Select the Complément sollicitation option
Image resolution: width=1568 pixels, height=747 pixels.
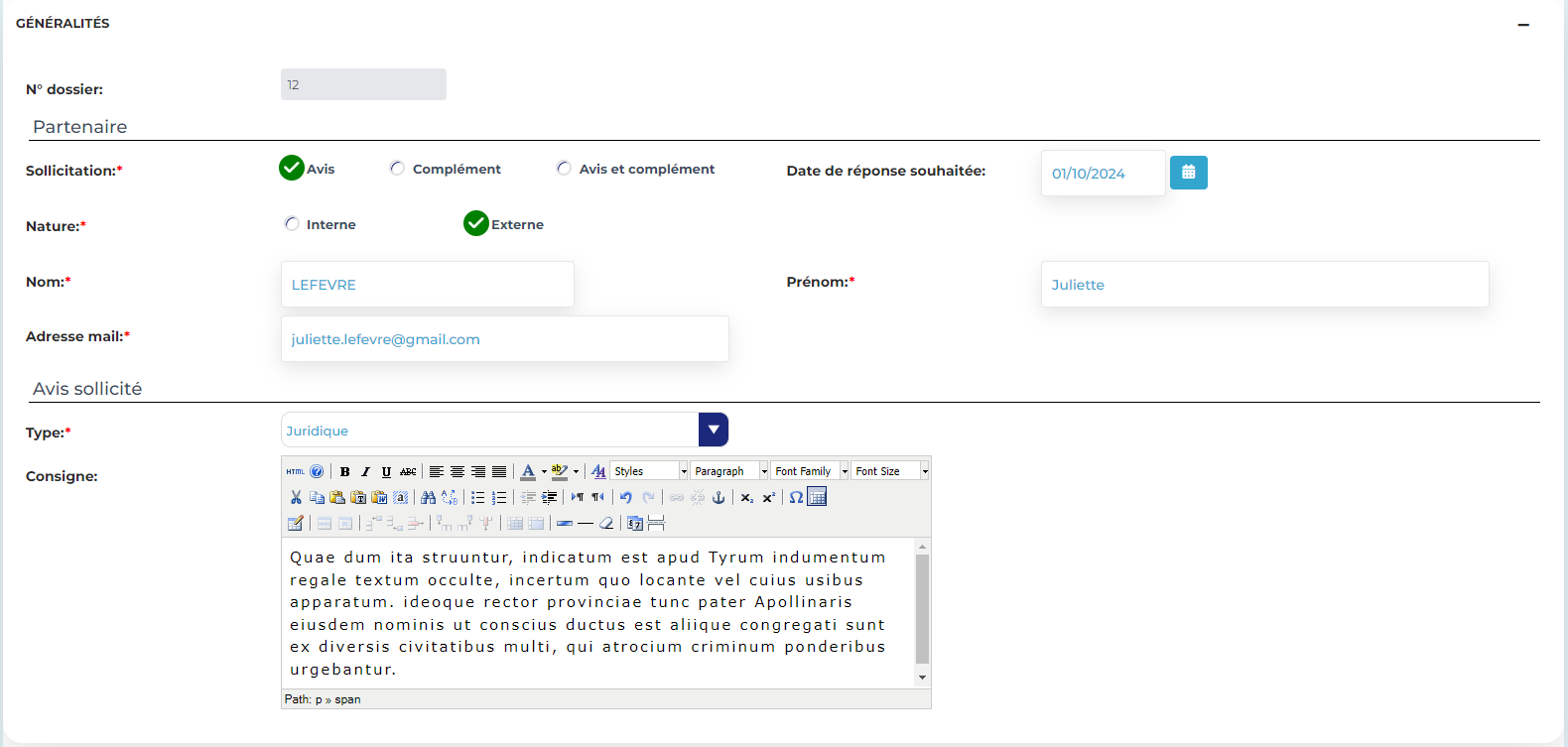398,169
